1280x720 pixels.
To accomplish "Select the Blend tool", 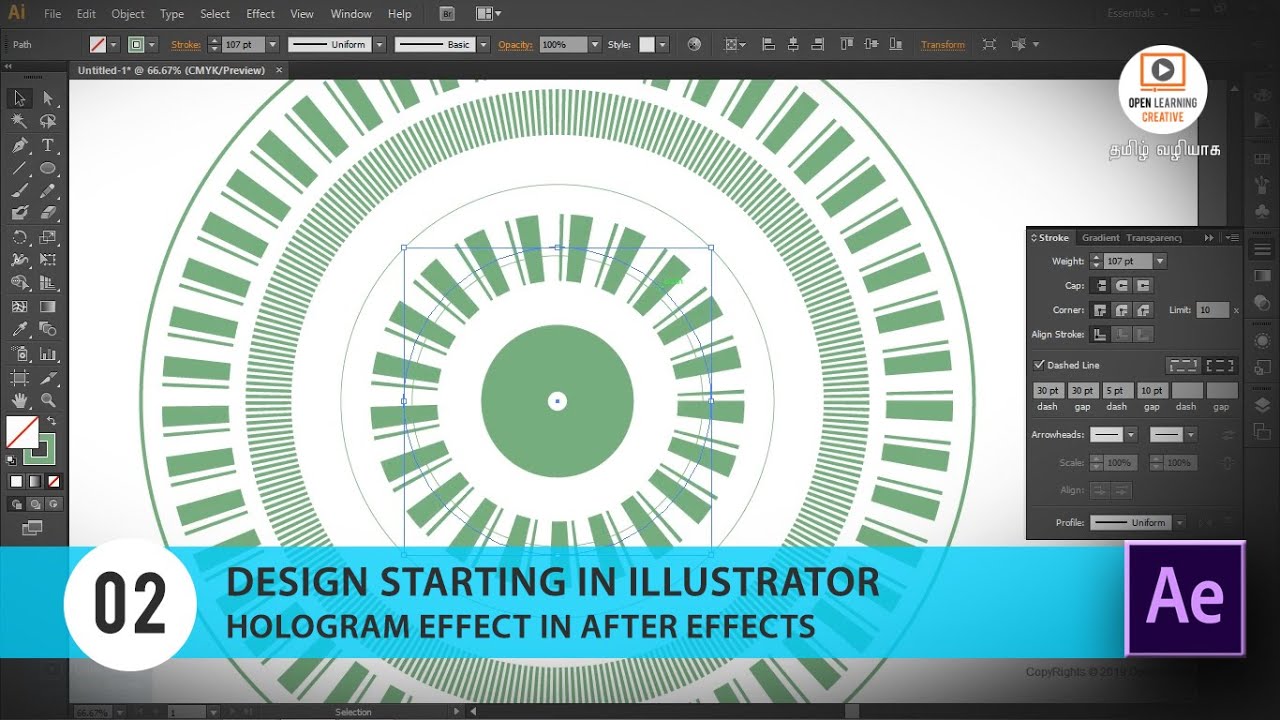I will tap(47, 330).
